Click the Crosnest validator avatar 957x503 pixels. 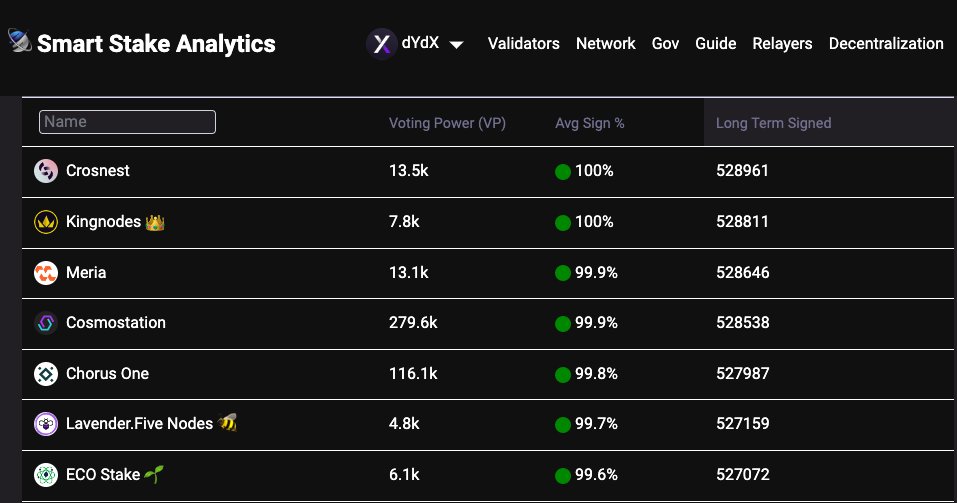(x=46, y=171)
